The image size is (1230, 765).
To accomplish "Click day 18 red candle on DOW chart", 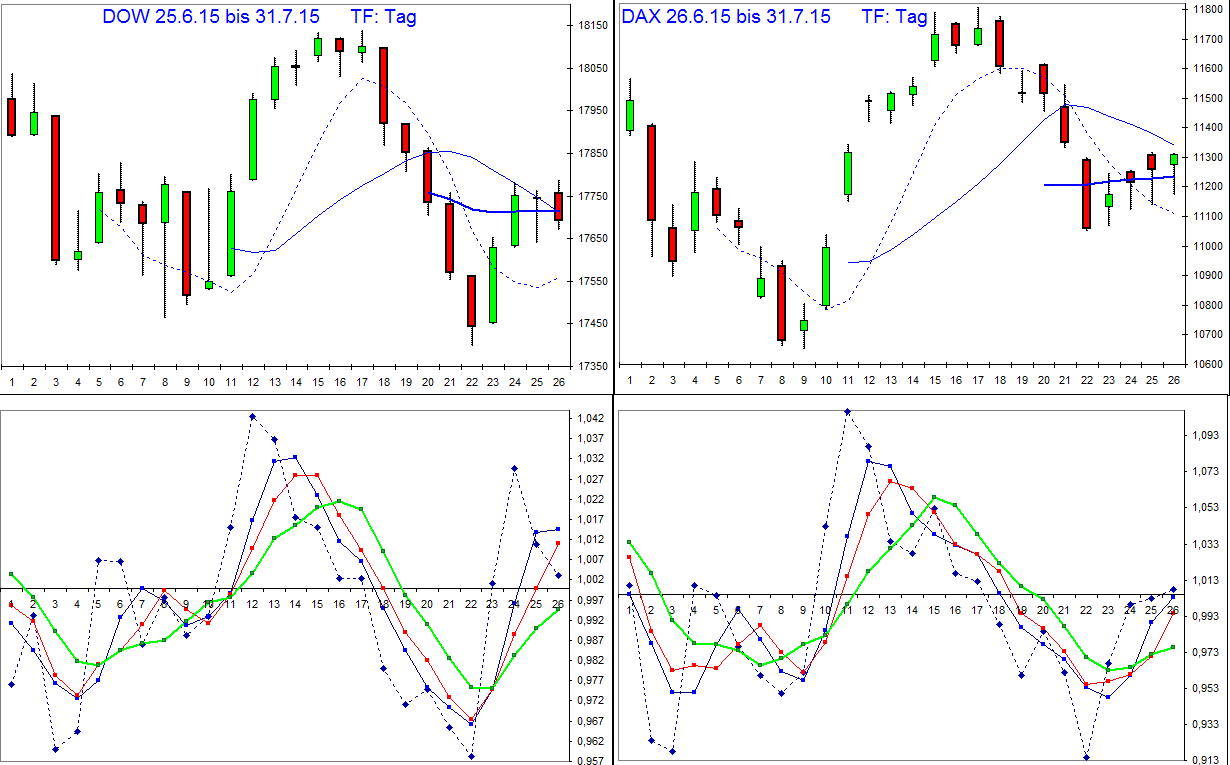I will point(383,84).
